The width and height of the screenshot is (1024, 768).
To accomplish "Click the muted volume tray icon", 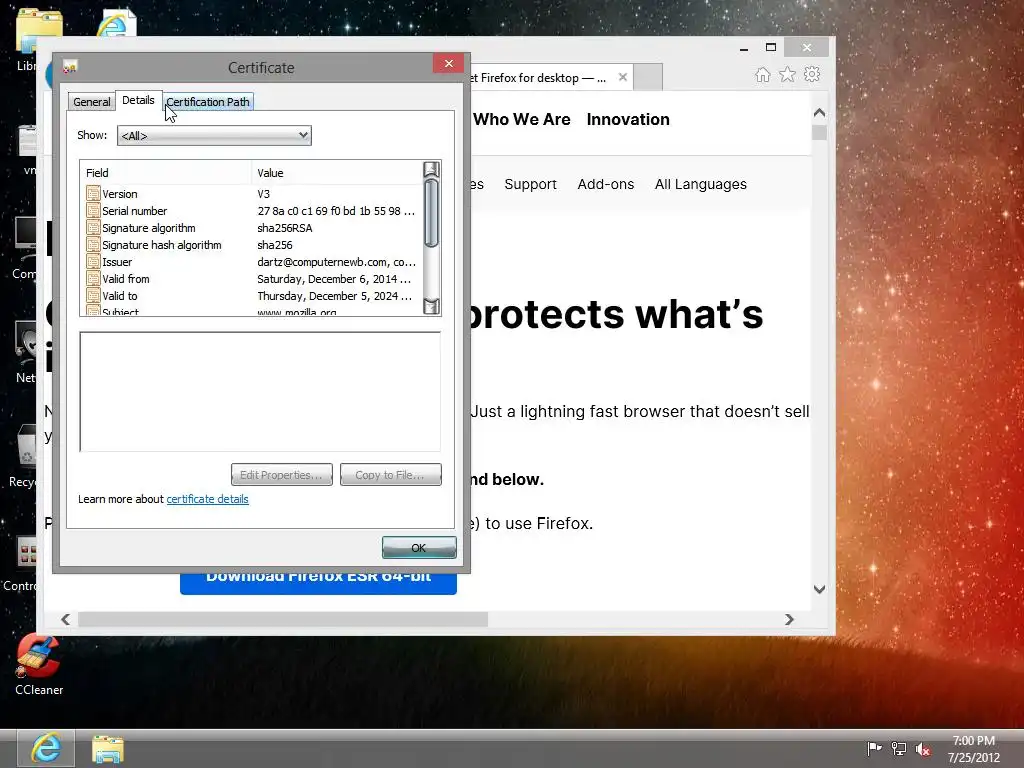I will pyautogui.click(x=923, y=749).
